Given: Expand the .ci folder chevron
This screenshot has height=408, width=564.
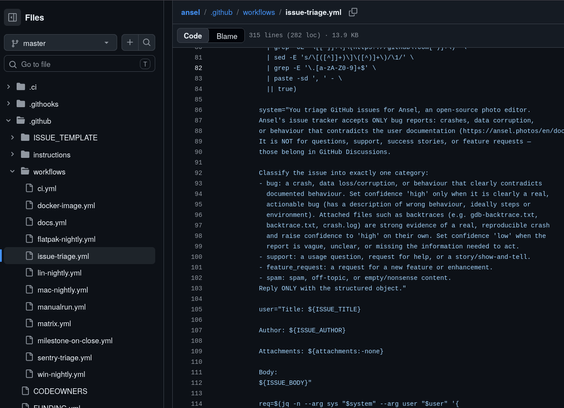Looking at the screenshot, I should 8,87.
